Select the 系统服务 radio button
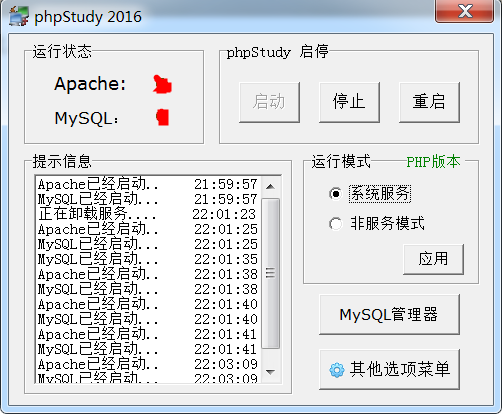This screenshot has height=417, width=502. coord(335,194)
